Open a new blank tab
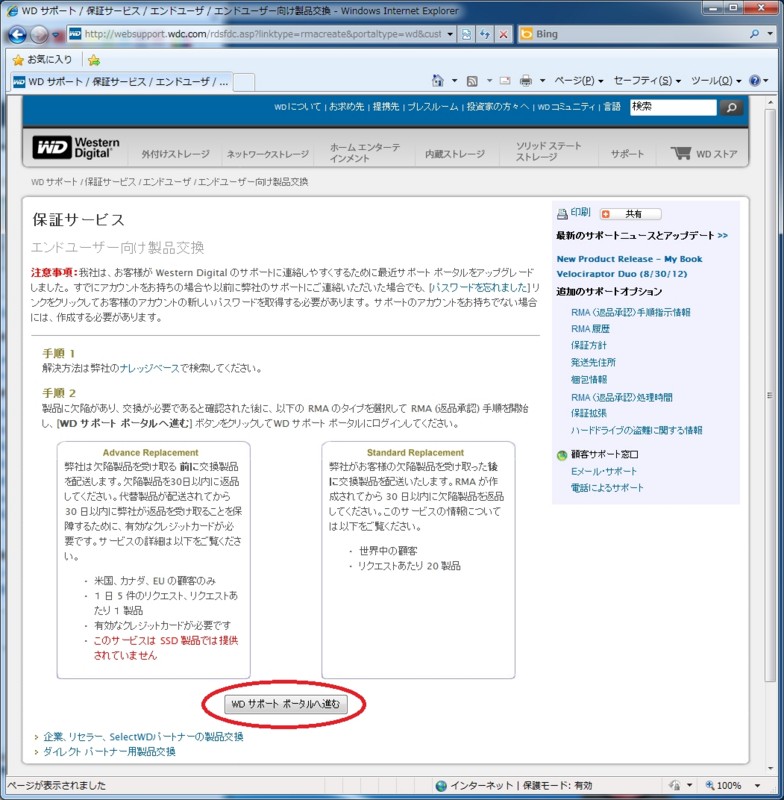784x800 pixels. pyautogui.click(x=244, y=82)
